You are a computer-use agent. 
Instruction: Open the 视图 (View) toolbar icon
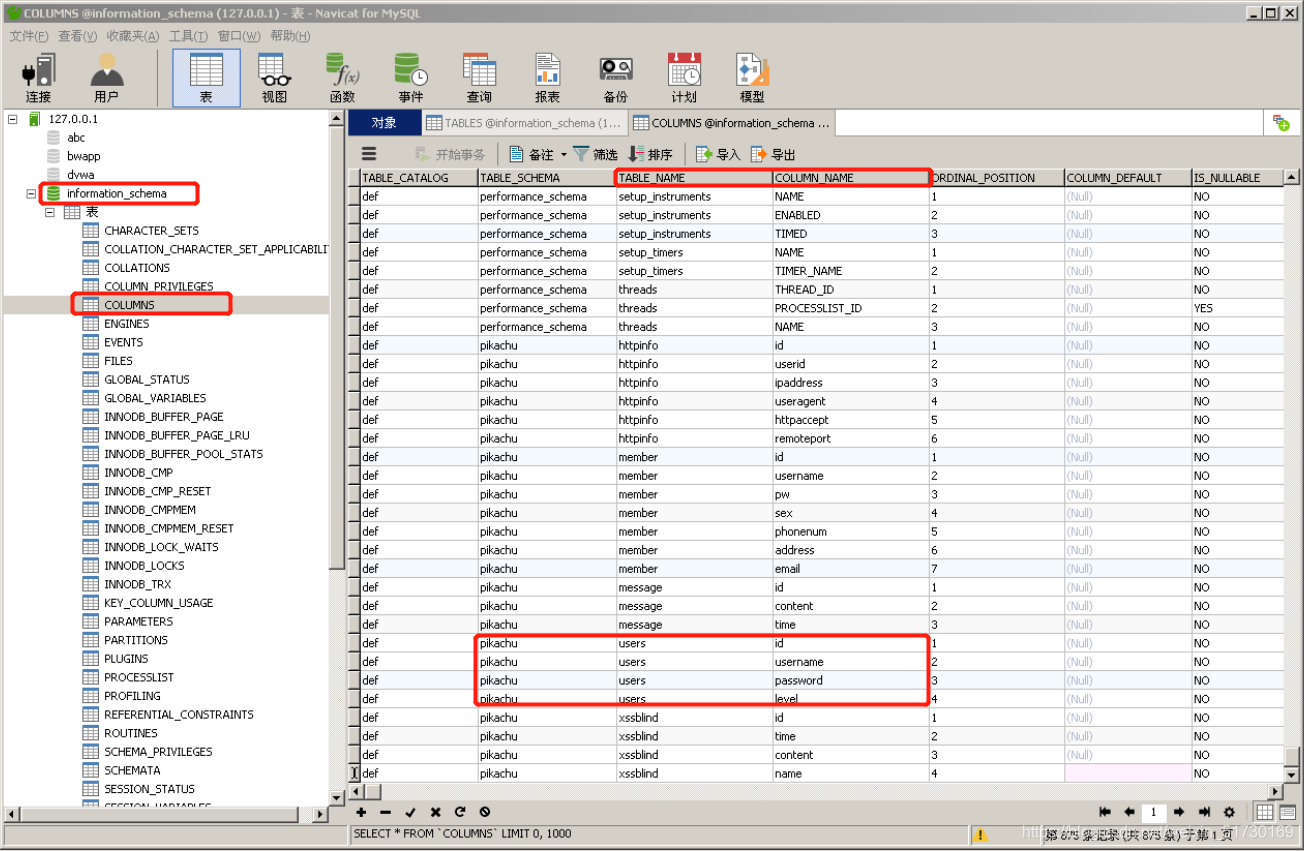(x=274, y=78)
